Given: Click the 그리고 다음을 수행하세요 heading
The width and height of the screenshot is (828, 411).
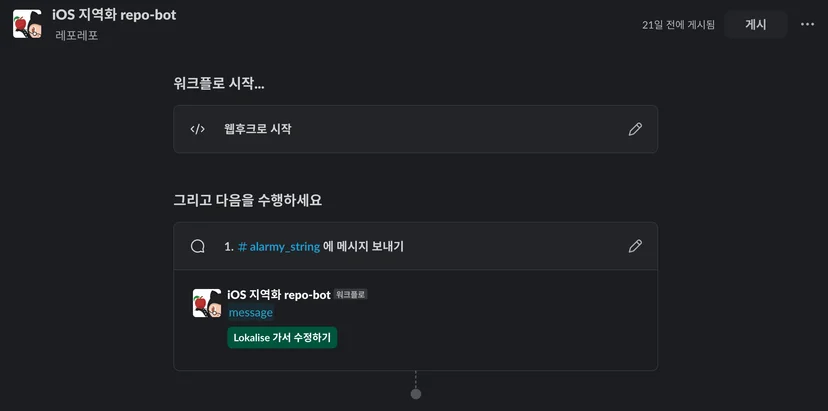Looking at the screenshot, I should click(248, 201).
